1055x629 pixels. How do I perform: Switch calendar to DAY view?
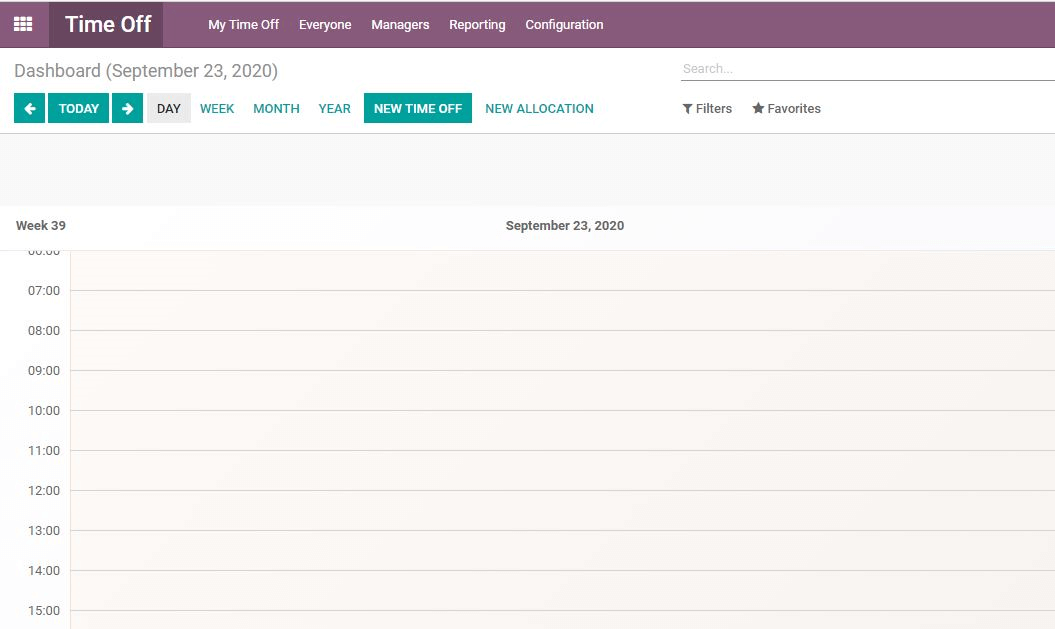click(x=169, y=108)
